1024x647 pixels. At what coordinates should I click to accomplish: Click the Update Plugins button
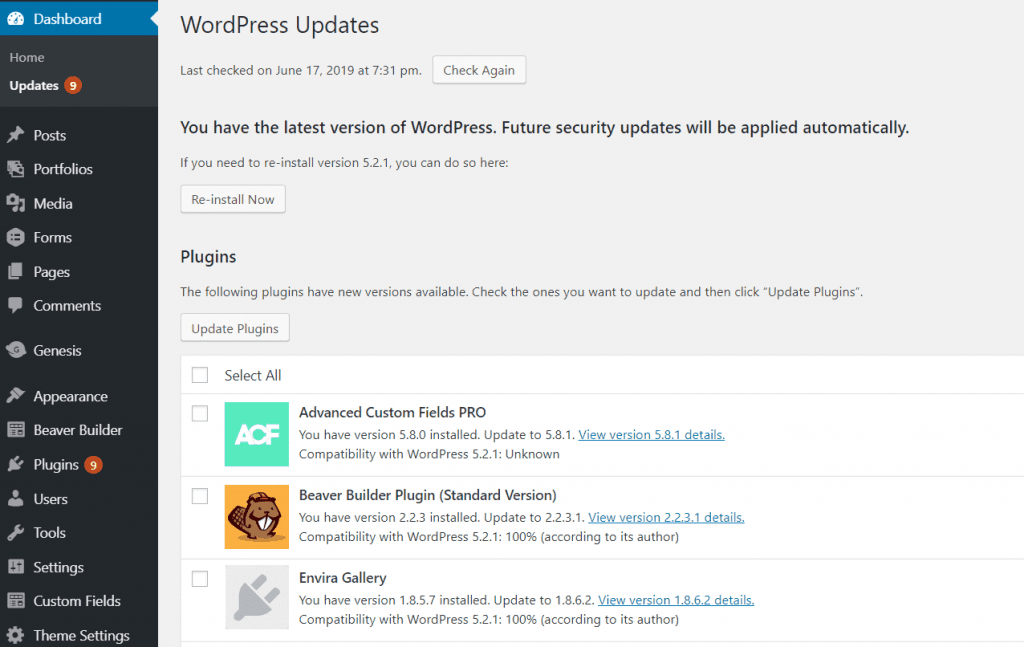point(234,328)
